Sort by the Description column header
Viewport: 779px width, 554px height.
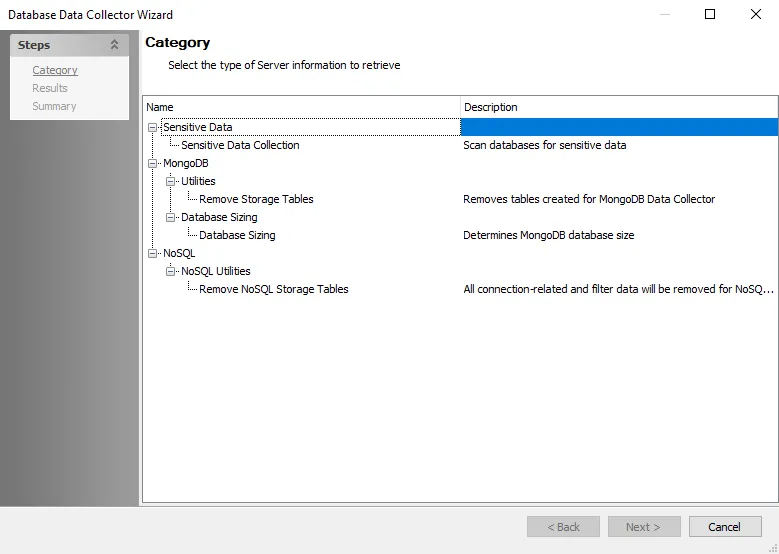coord(619,107)
